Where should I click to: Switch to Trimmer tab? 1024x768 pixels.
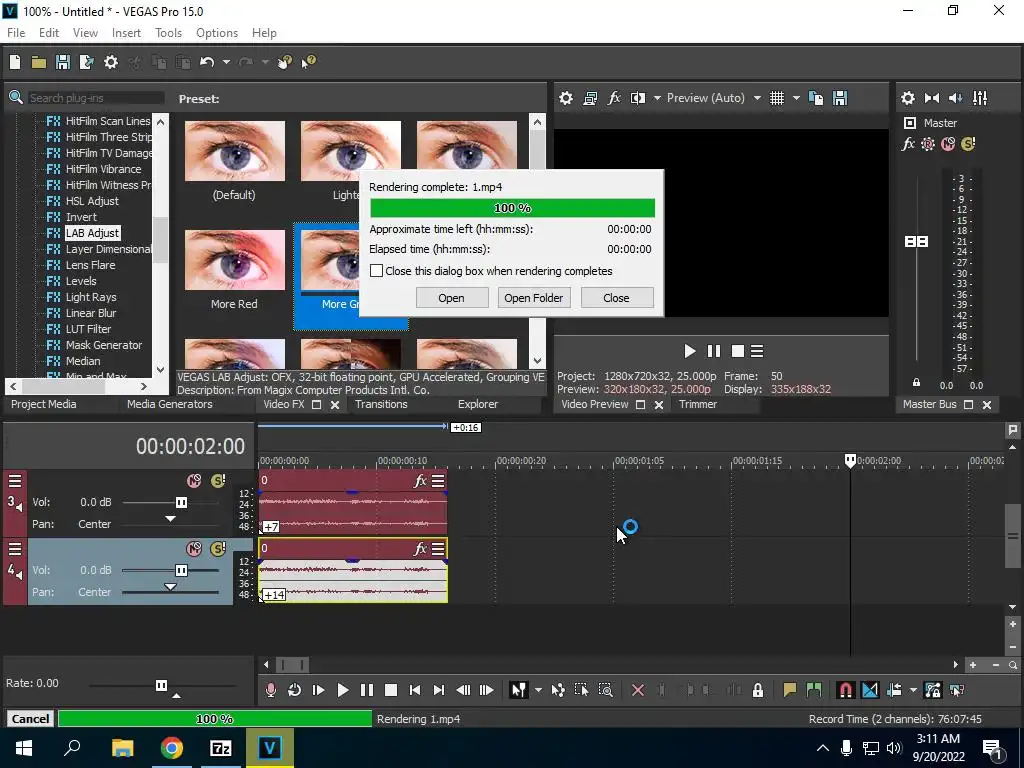pos(697,404)
